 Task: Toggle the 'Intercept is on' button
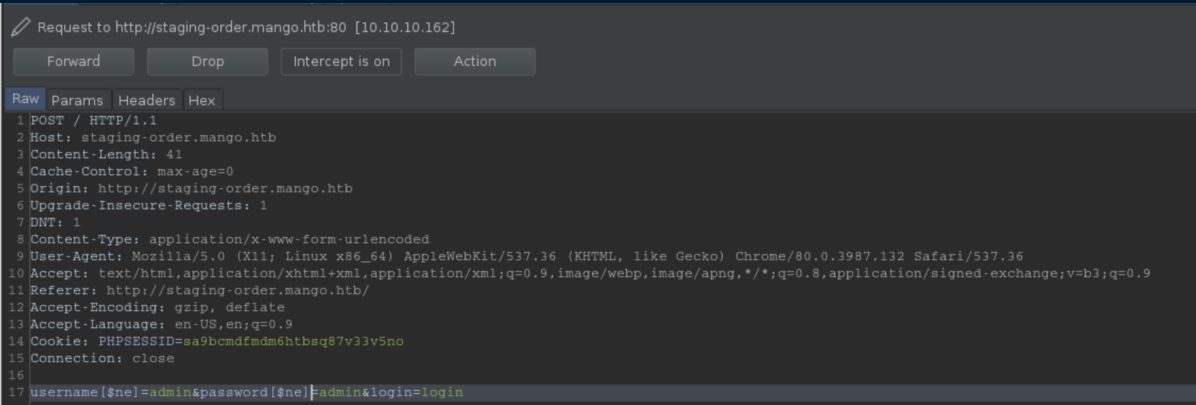341,61
